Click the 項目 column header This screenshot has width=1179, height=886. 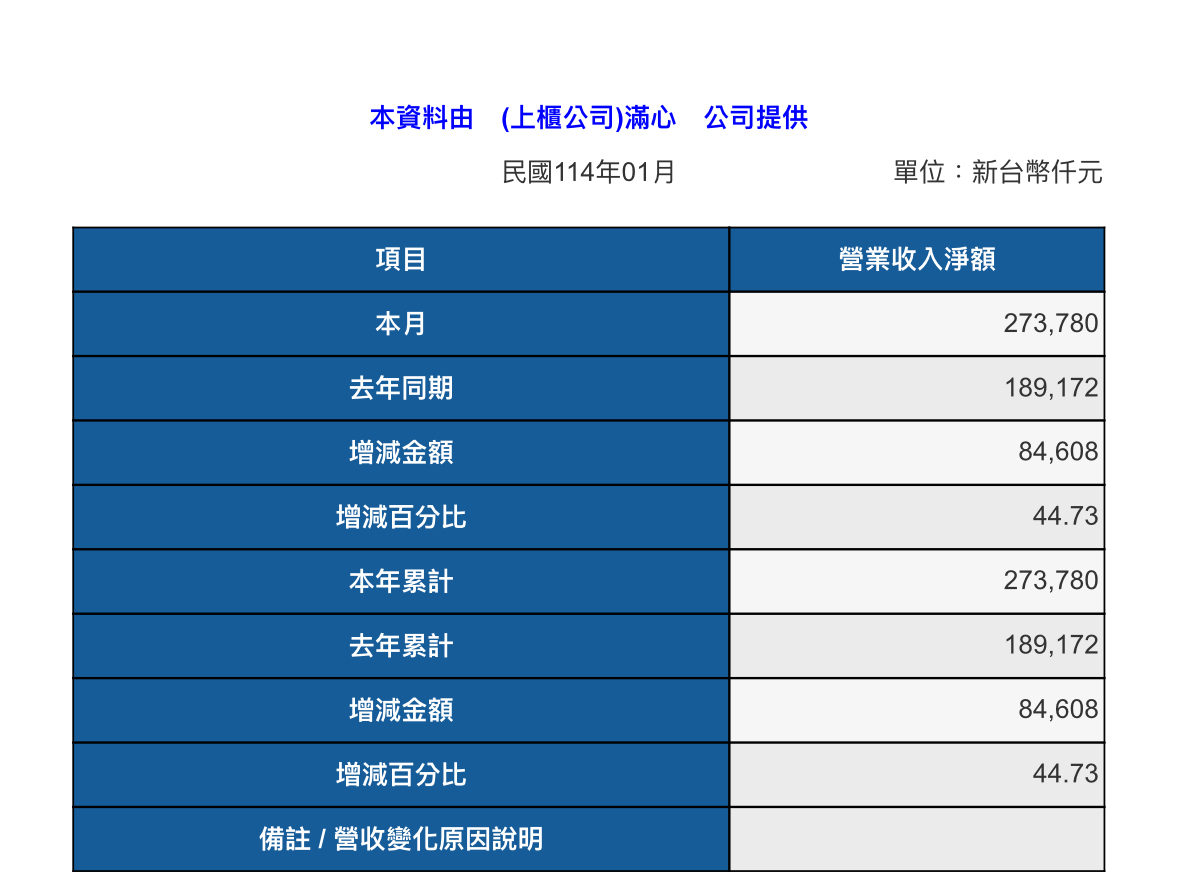click(x=401, y=259)
